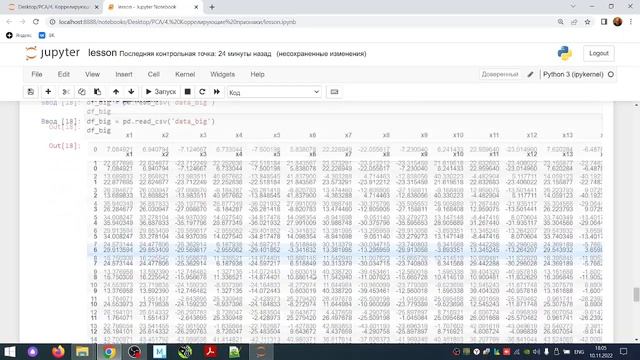Open the notification center in taskbar
640x360 pixels.
tap(623, 351)
